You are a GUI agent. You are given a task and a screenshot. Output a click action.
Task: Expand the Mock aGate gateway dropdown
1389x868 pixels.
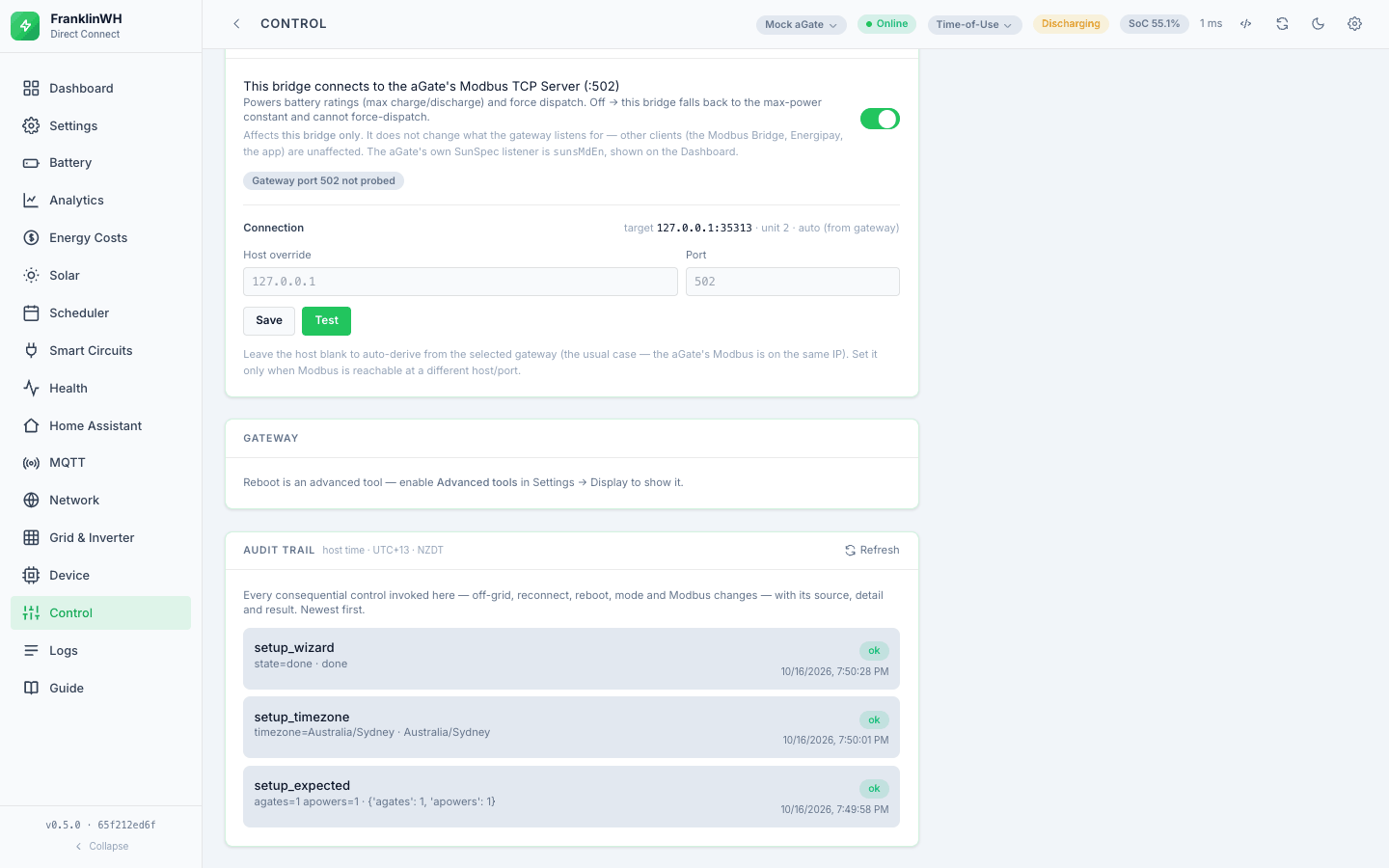(801, 24)
